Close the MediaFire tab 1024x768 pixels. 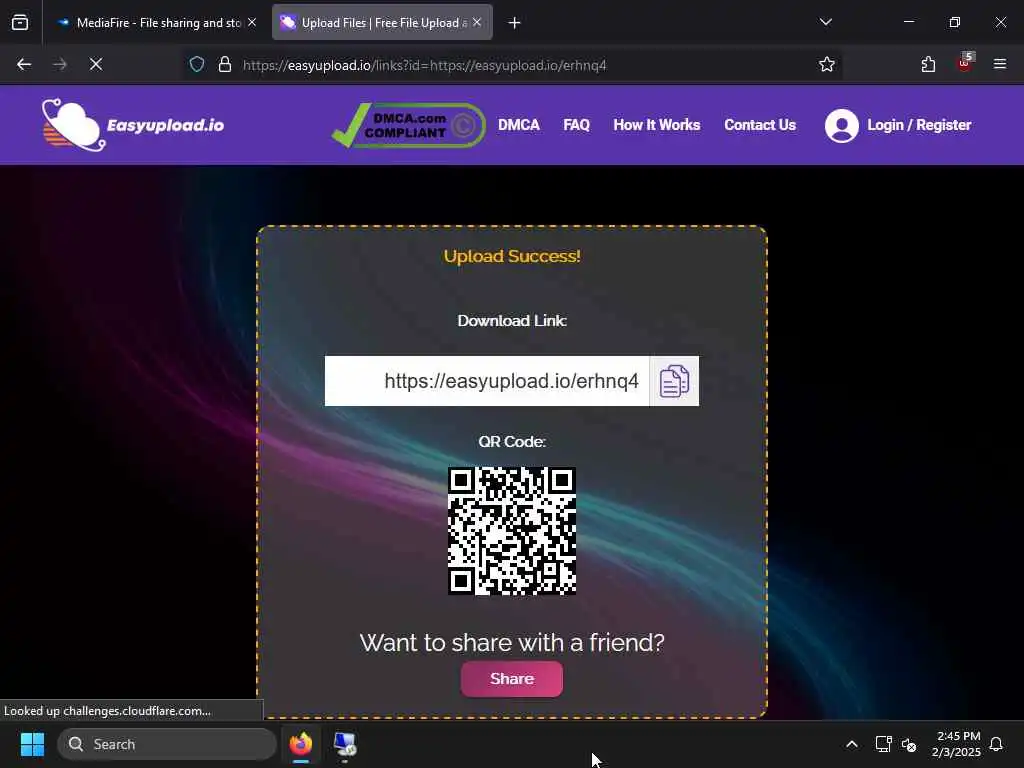(252, 22)
